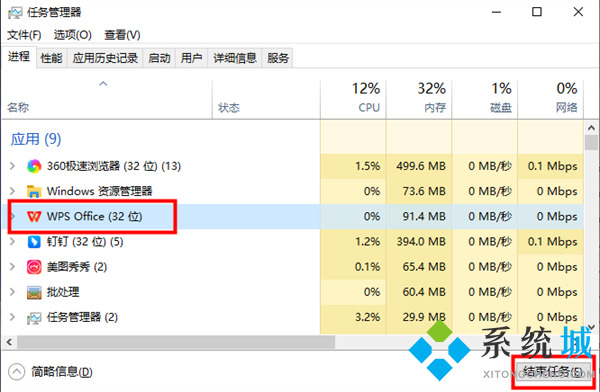600x392 pixels.
Task: Open the 选项(O) menu
Action: [x=73, y=35]
